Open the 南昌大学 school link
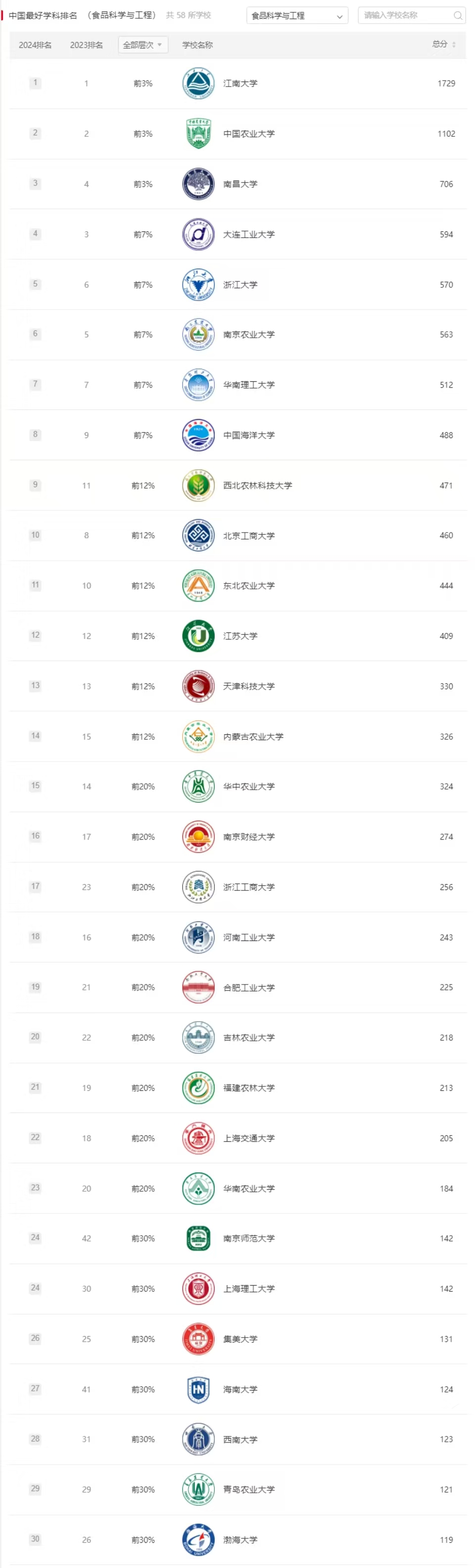The height and width of the screenshot is (1568, 475). [x=240, y=184]
